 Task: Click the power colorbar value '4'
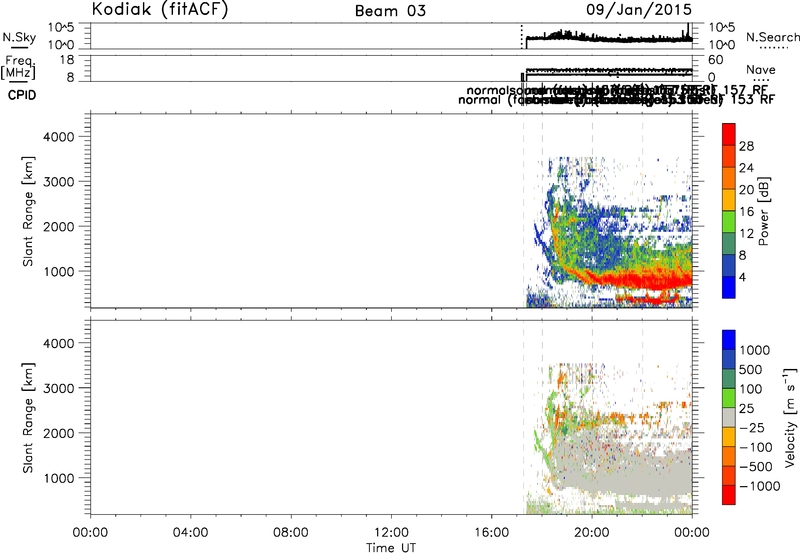click(742, 277)
